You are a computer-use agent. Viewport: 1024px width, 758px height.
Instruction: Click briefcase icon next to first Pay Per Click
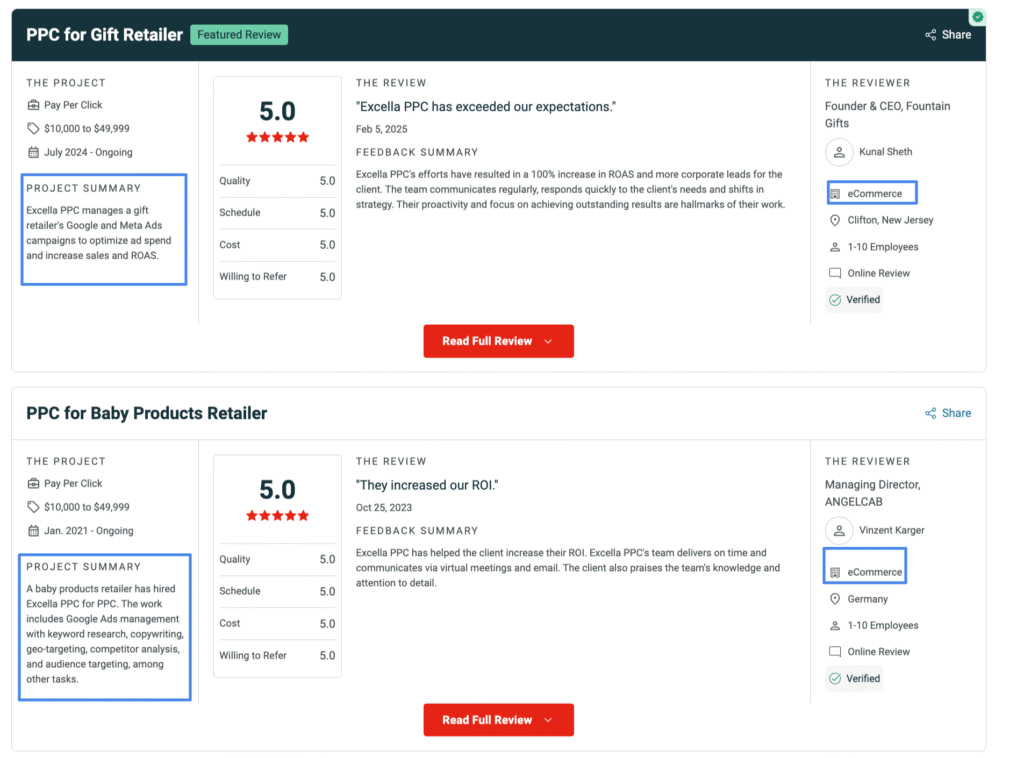click(33, 105)
